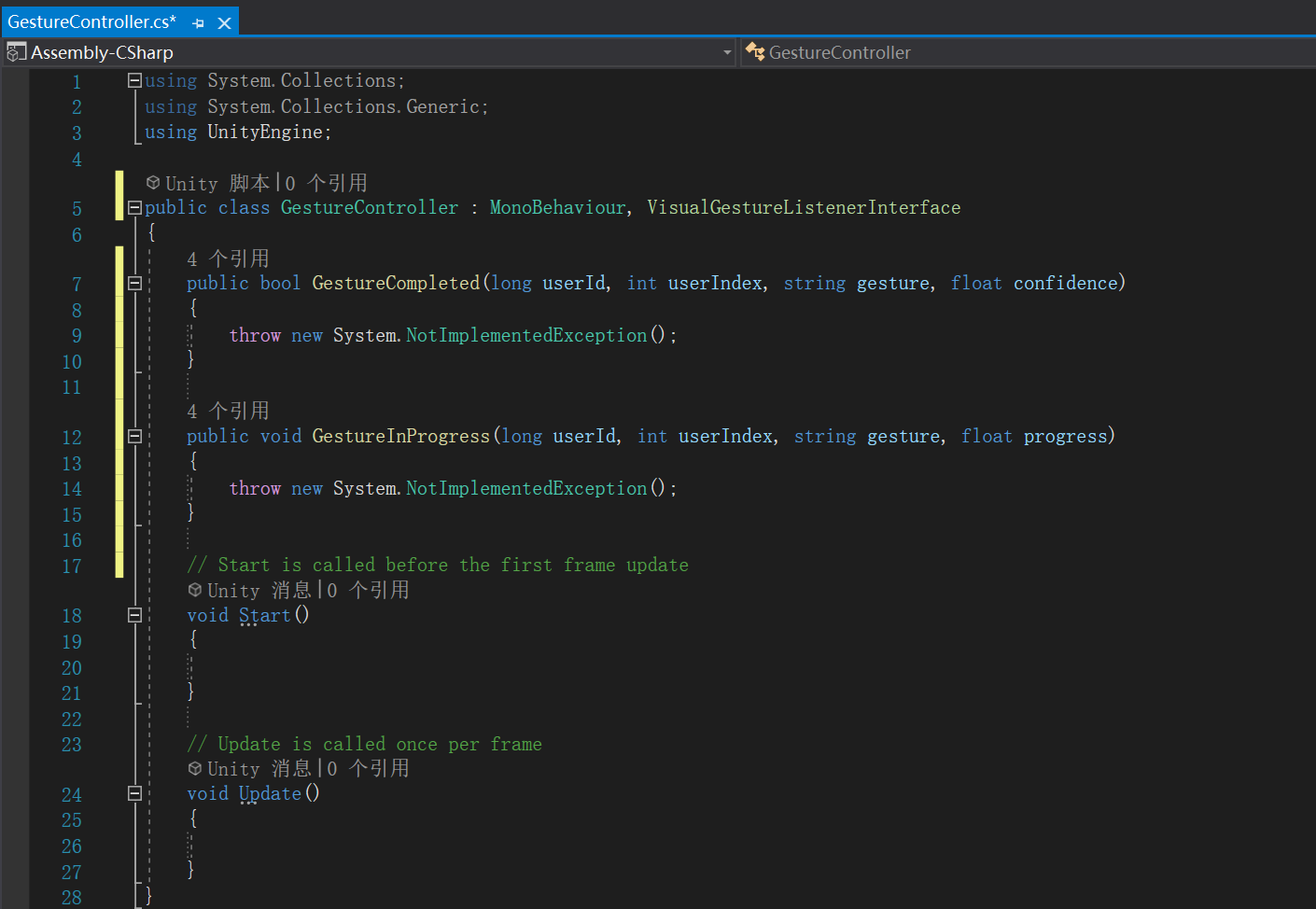Open references for GestureInProgress via 4 个引用
The height and width of the screenshot is (909, 1316).
229,411
